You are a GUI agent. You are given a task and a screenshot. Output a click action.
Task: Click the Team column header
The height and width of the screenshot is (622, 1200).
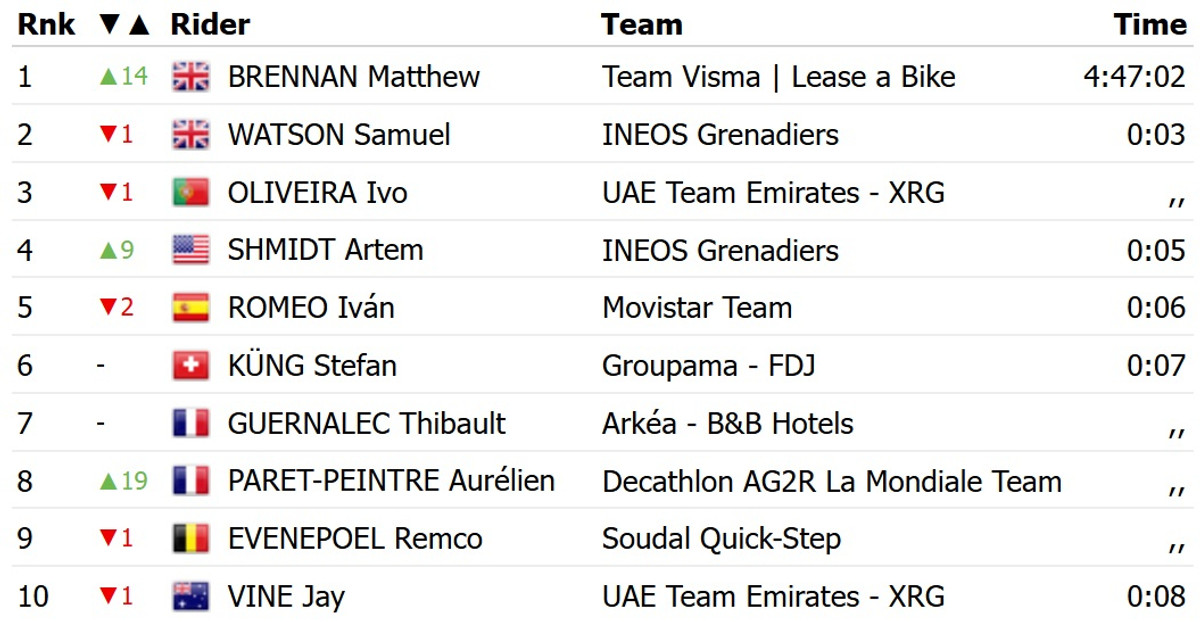point(642,24)
